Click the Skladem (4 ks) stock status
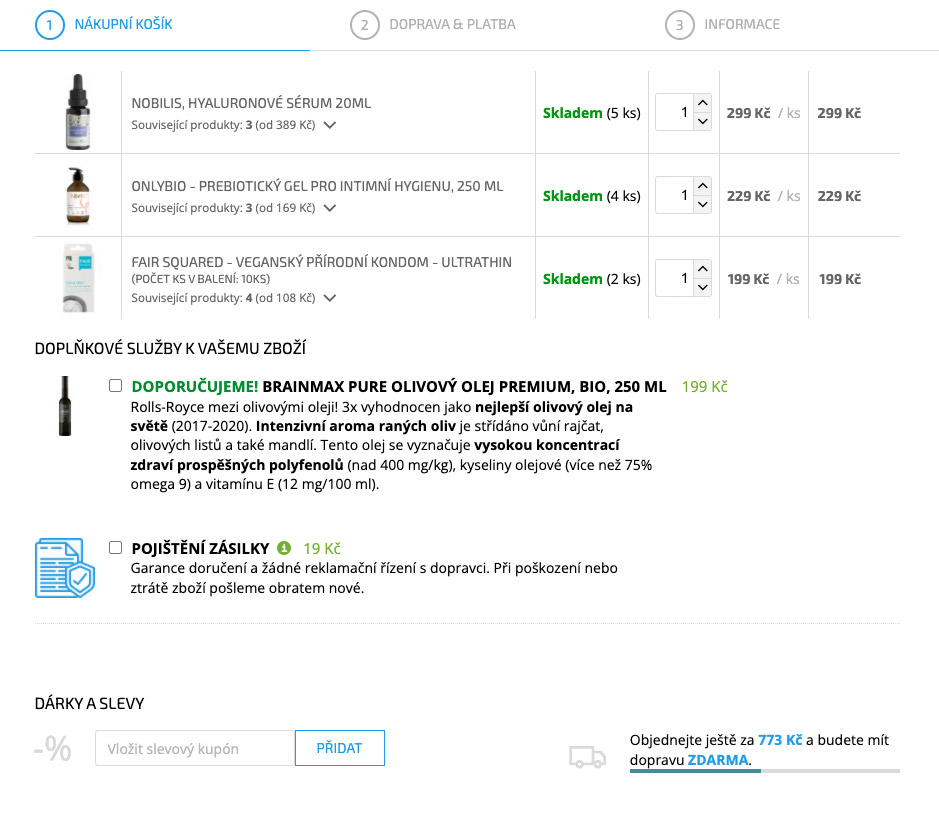Image resolution: width=939 pixels, height=818 pixels. point(592,196)
